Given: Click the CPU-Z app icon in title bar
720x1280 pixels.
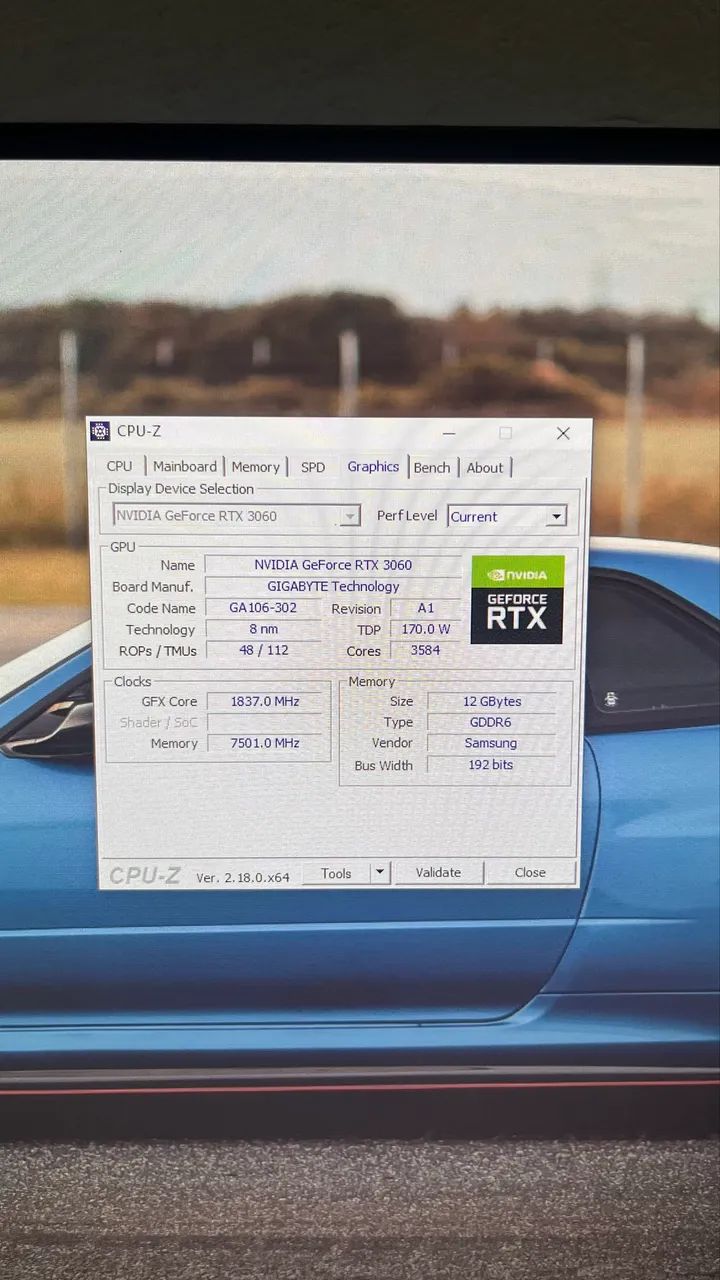Looking at the screenshot, I should [100, 431].
